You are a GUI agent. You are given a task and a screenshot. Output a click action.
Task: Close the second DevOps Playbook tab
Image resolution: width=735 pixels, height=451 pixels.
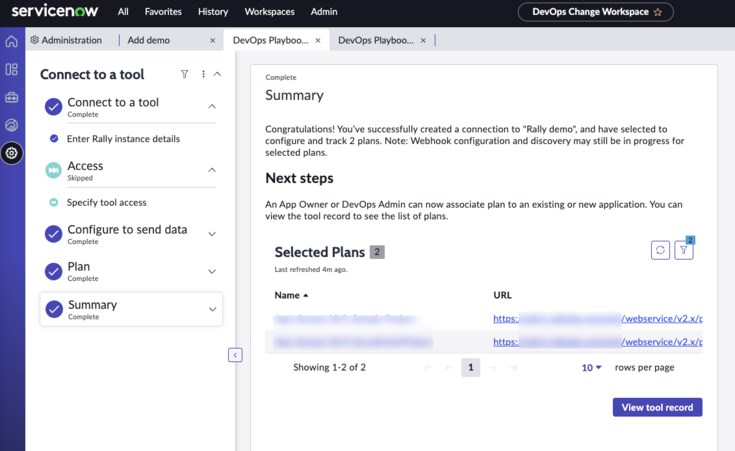point(423,40)
